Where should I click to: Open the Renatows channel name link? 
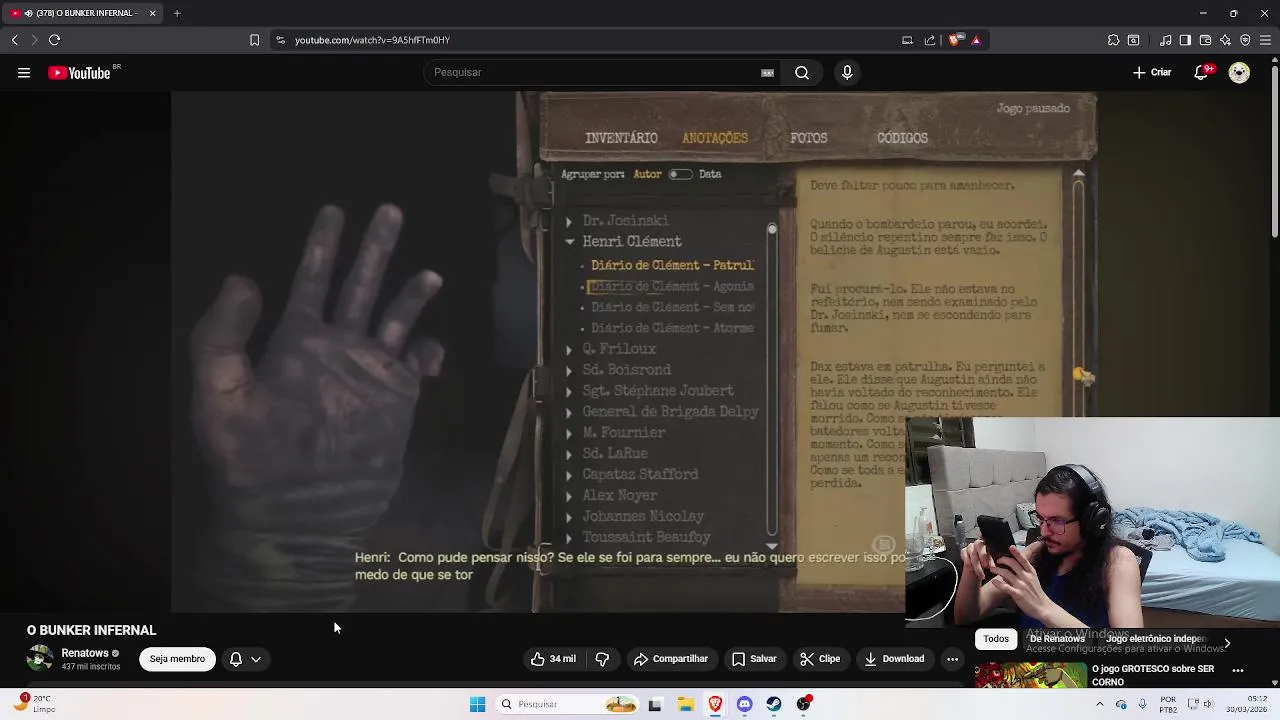coord(85,653)
